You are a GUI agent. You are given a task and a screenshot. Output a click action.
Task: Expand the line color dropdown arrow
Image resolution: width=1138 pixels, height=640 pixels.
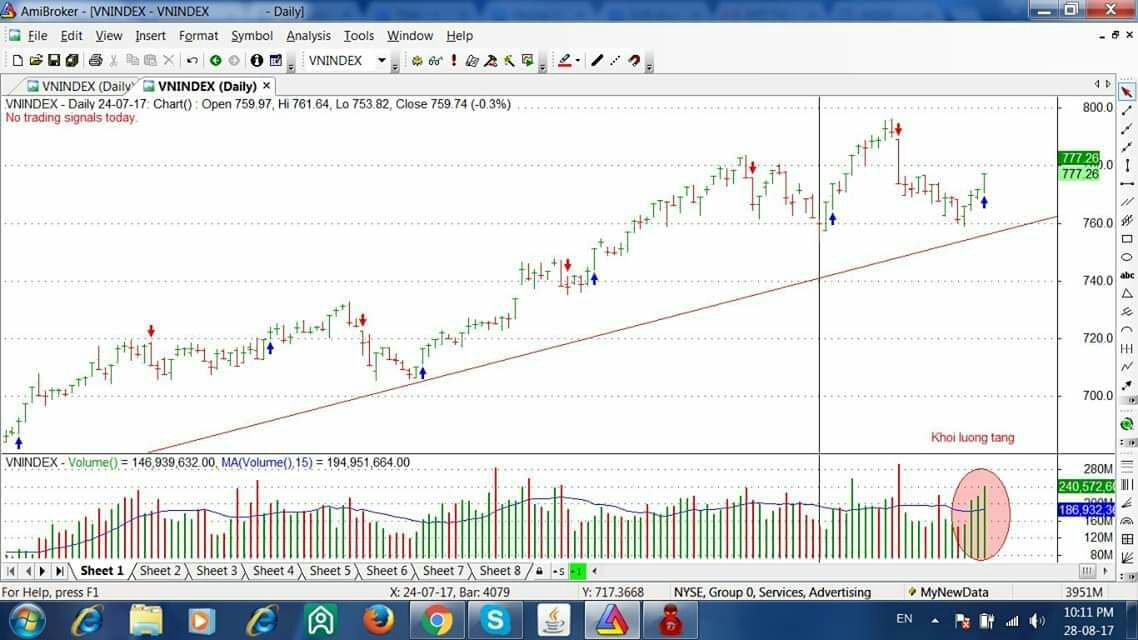click(x=578, y=61)
